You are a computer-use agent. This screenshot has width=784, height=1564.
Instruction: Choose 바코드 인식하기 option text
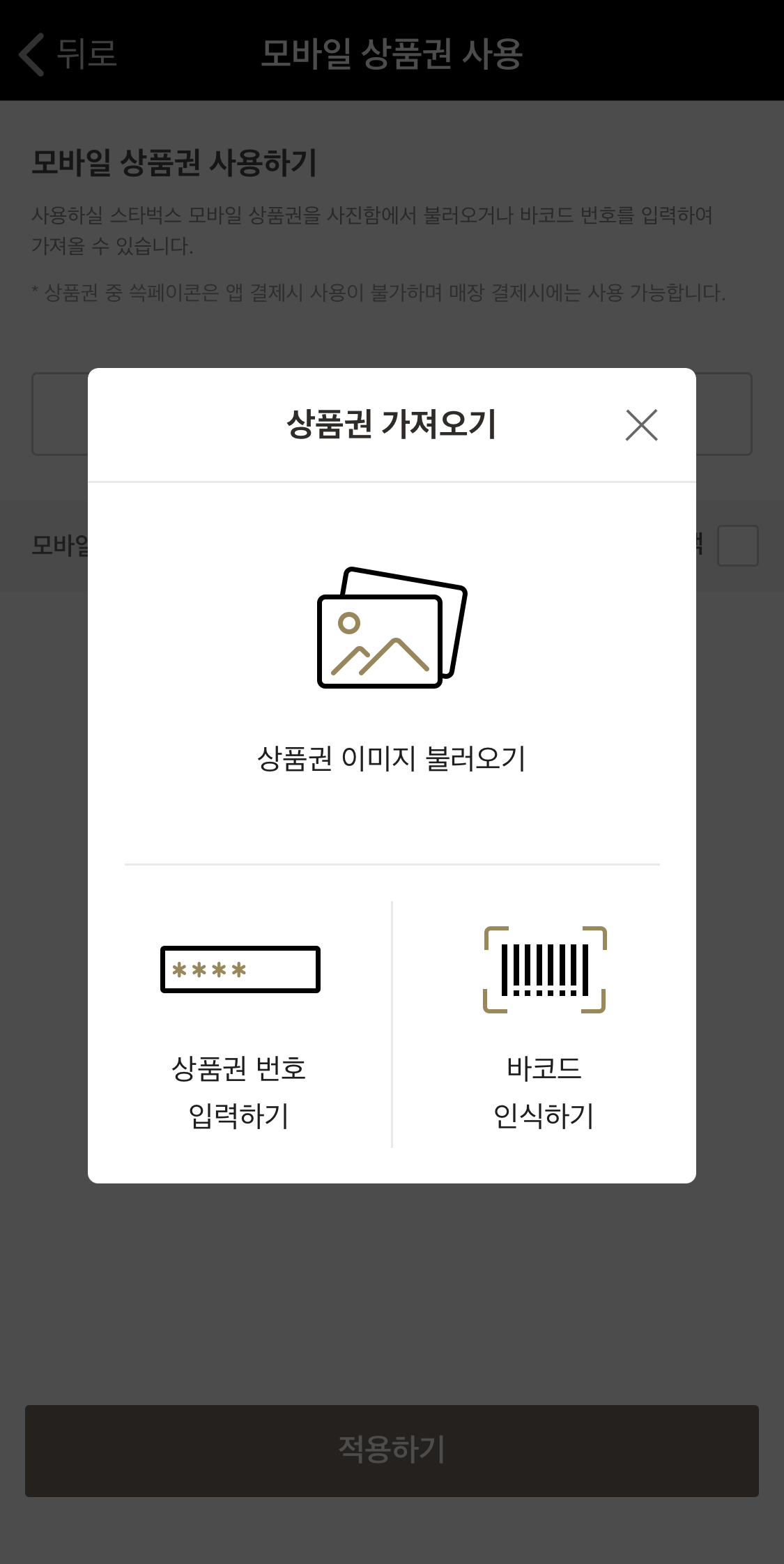tap(544, 1091)
